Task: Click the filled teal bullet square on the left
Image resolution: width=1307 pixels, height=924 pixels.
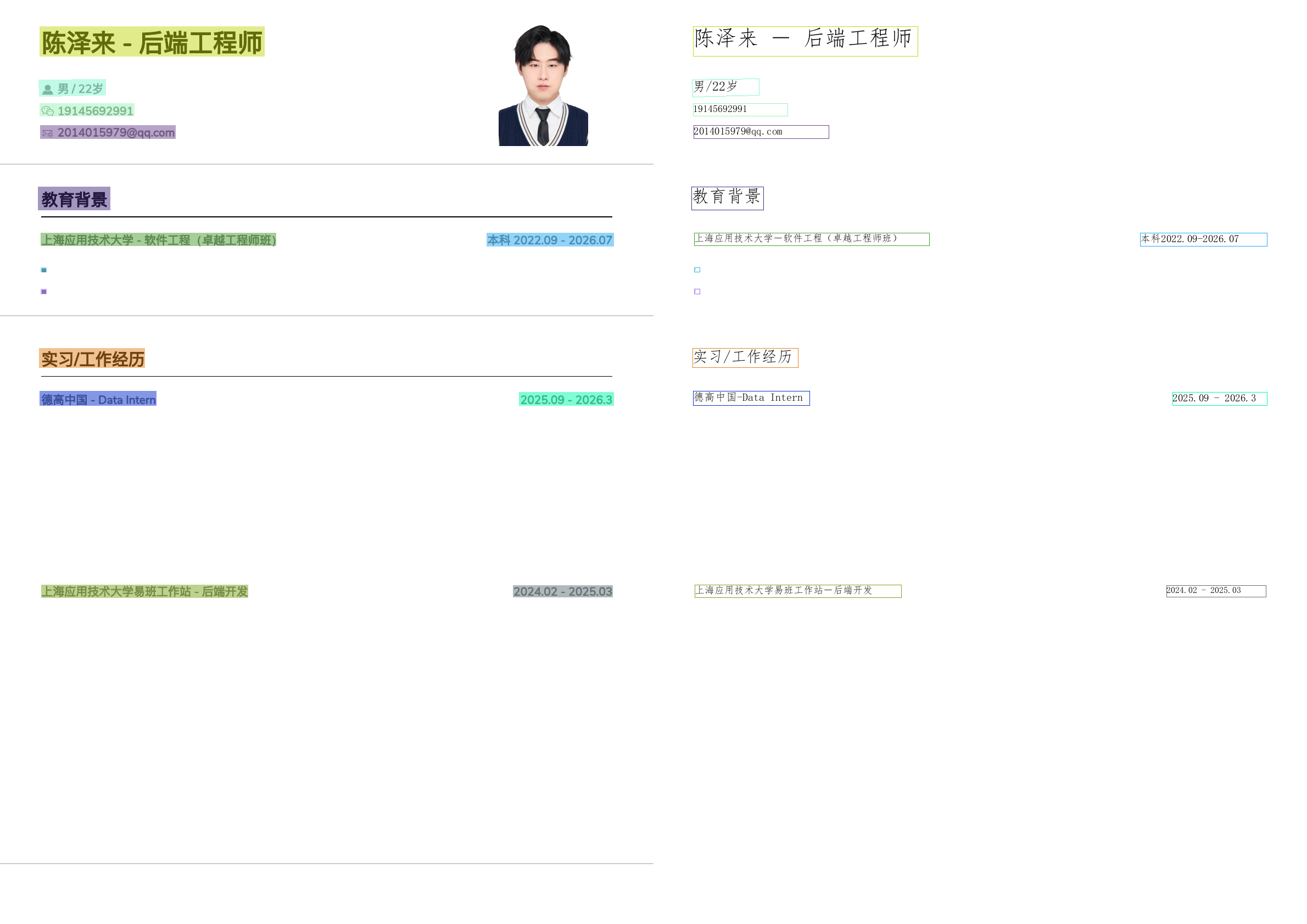Action: 44,270
